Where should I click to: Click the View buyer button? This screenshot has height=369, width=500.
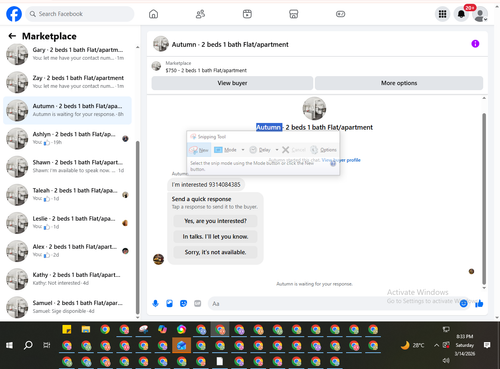(x=232, y=83)
